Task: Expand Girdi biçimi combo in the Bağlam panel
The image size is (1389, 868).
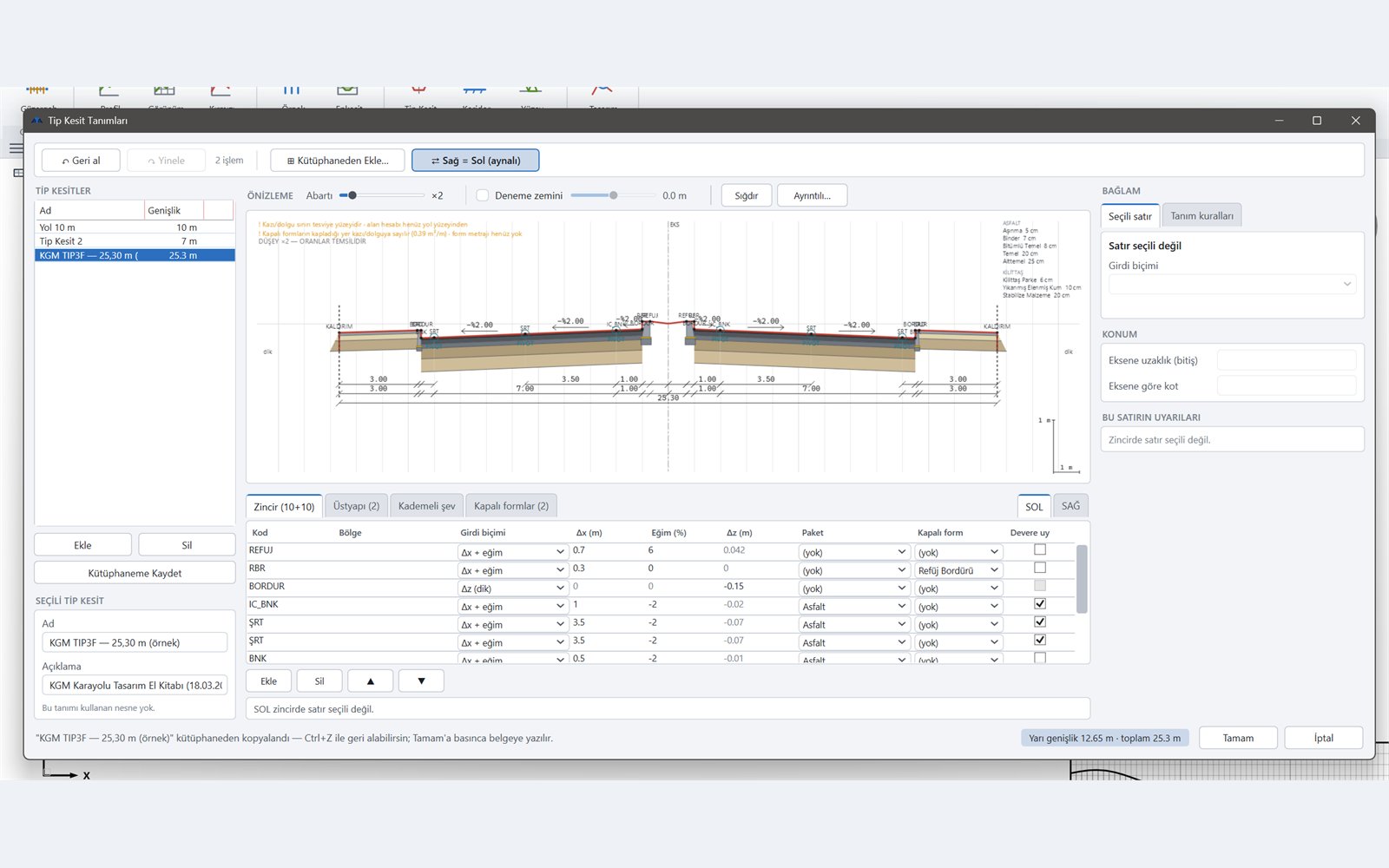Action: point(1232,284)
